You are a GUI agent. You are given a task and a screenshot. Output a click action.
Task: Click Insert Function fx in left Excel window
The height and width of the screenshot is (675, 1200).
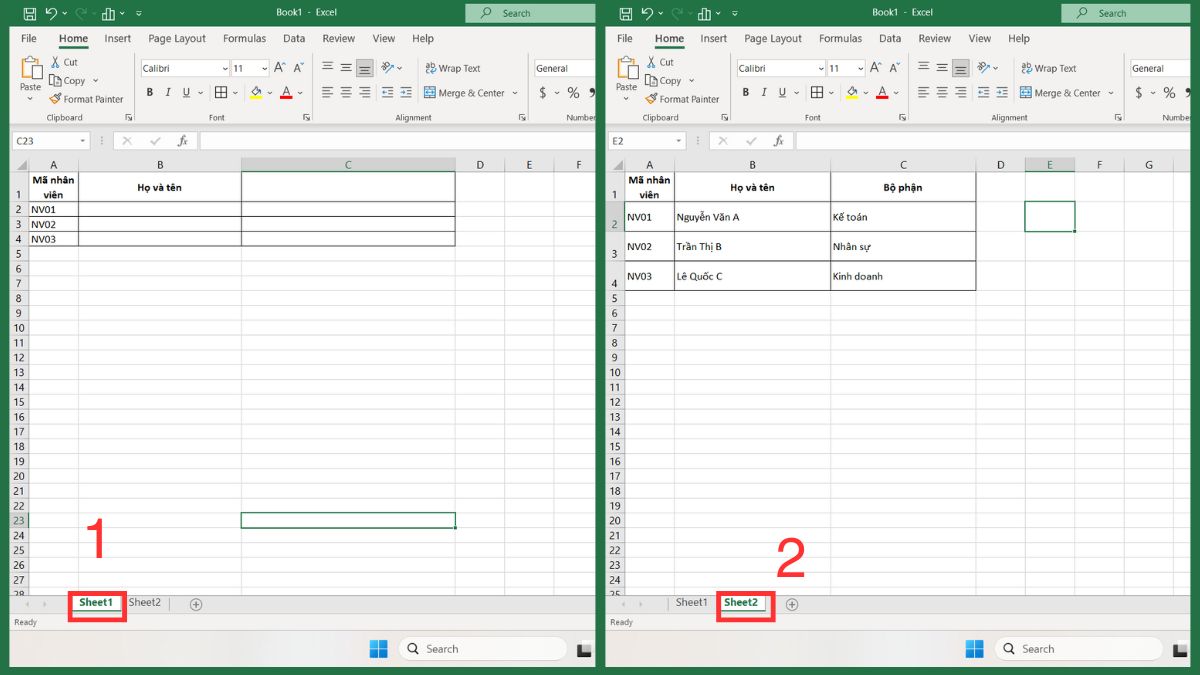coord(182,141)
